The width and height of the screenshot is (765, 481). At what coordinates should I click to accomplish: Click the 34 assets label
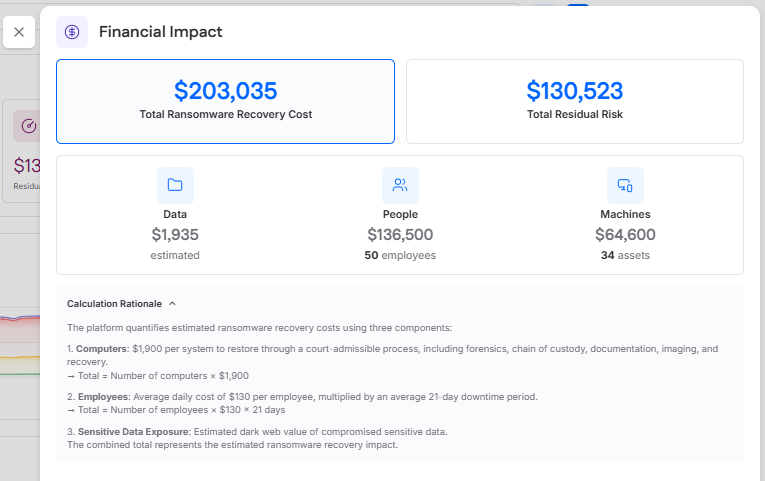[x=625, y=255]
